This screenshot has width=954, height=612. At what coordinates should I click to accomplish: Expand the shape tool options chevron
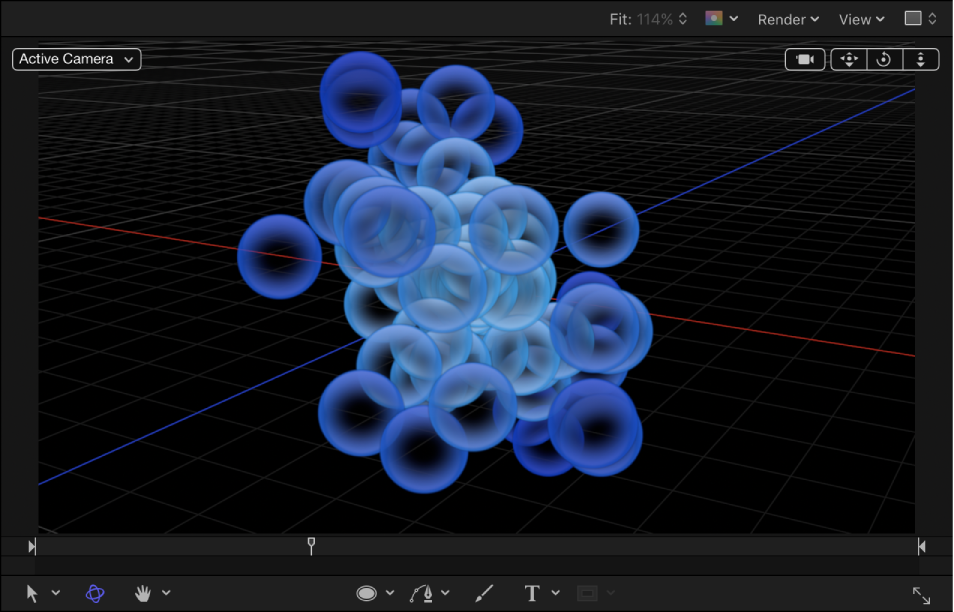coord(391,593)
